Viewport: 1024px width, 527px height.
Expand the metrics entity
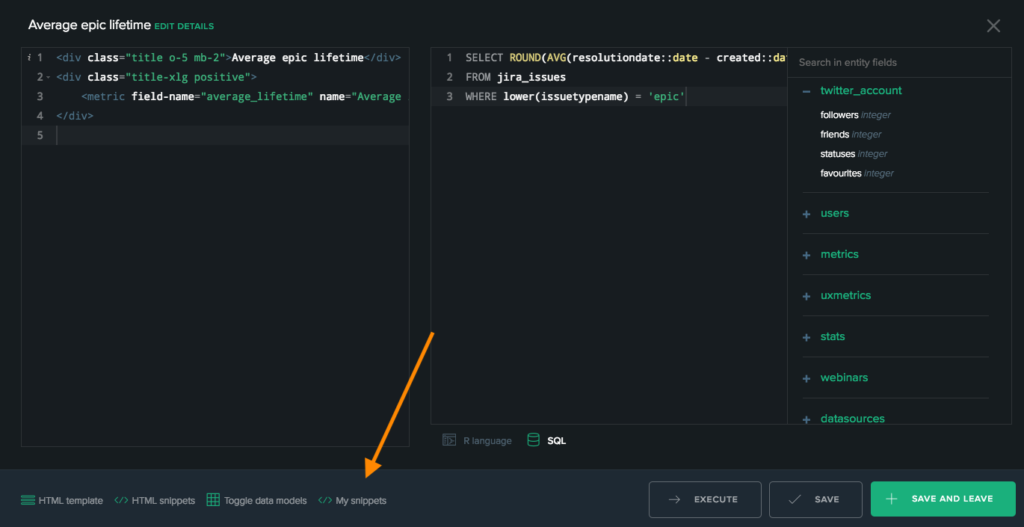coord(807,255)
